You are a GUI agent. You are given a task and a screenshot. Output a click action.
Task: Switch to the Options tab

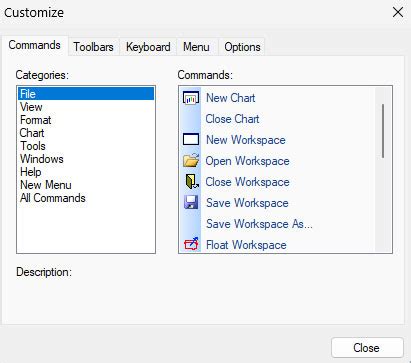[242, 47]
